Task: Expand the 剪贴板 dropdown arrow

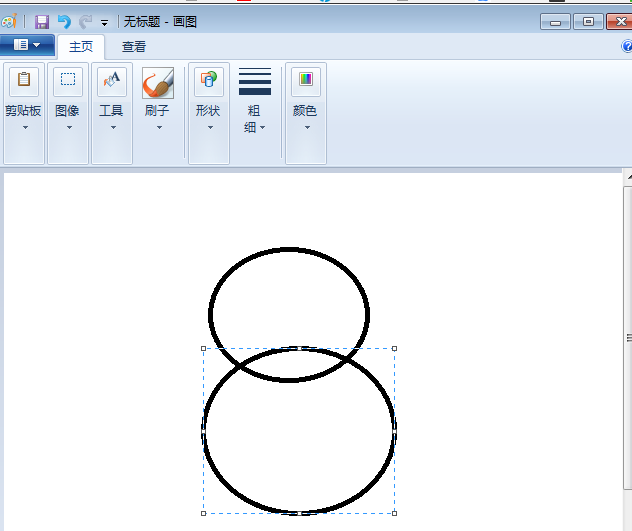Action: 25,127
